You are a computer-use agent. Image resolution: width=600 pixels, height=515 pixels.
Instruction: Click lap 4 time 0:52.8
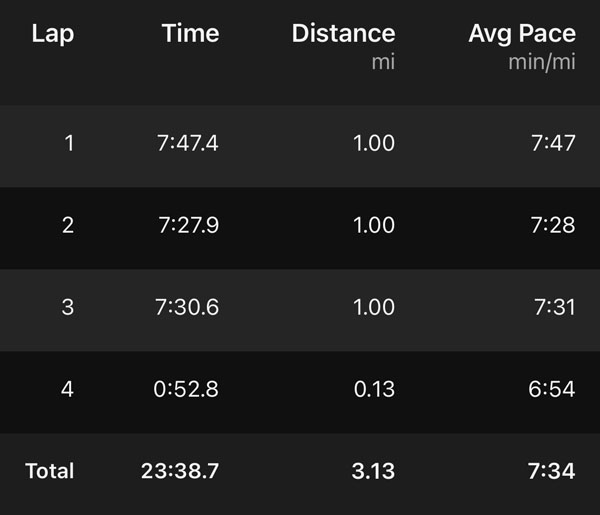pos(188,389)
